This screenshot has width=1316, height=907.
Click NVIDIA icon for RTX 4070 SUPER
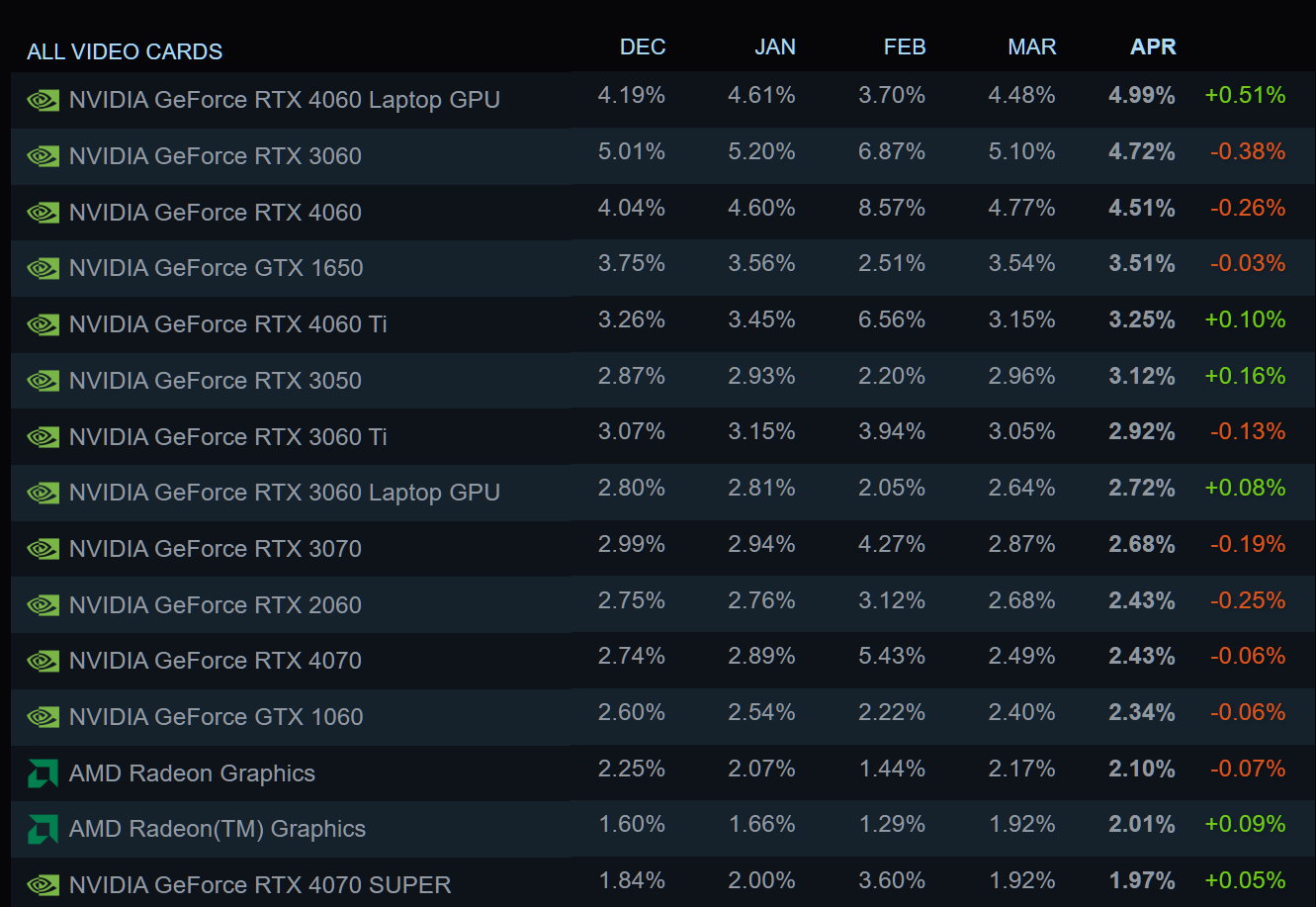tap(43, 885)
